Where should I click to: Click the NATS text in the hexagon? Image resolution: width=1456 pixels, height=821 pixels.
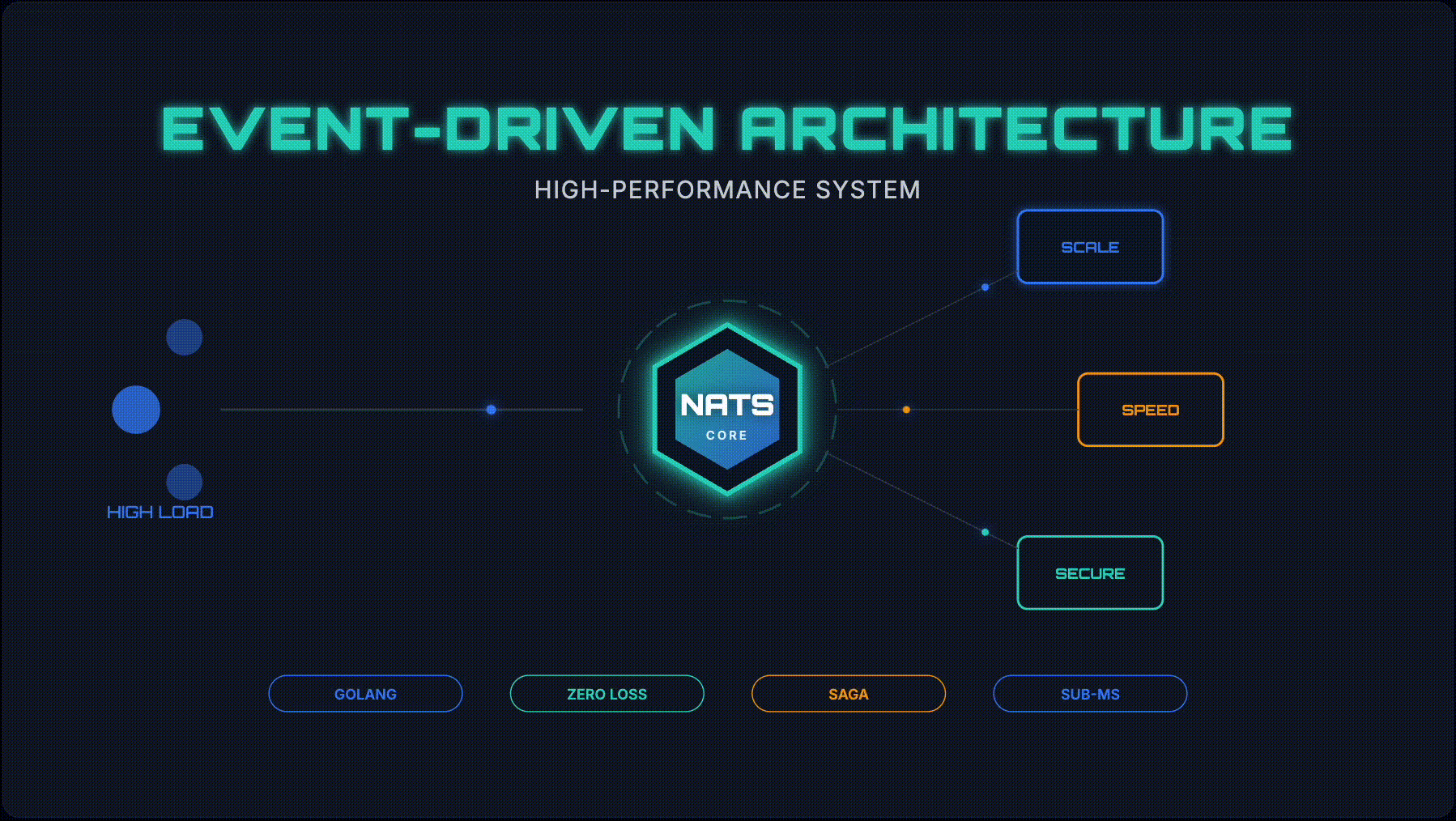click(726, 404)
